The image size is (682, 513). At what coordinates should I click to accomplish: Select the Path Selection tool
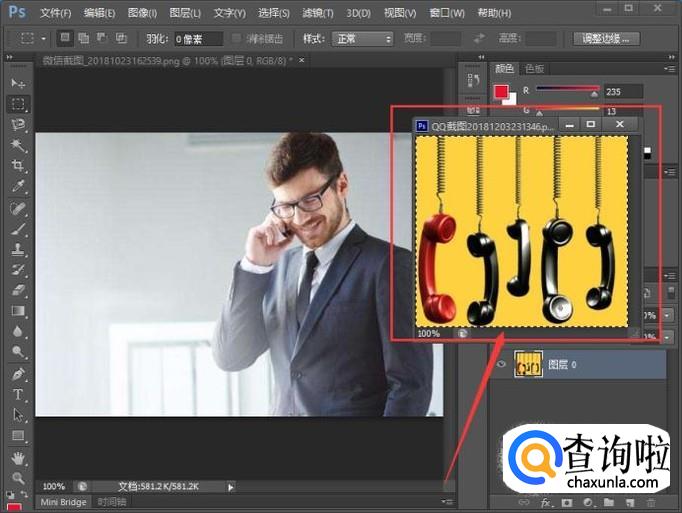[18, 415]
